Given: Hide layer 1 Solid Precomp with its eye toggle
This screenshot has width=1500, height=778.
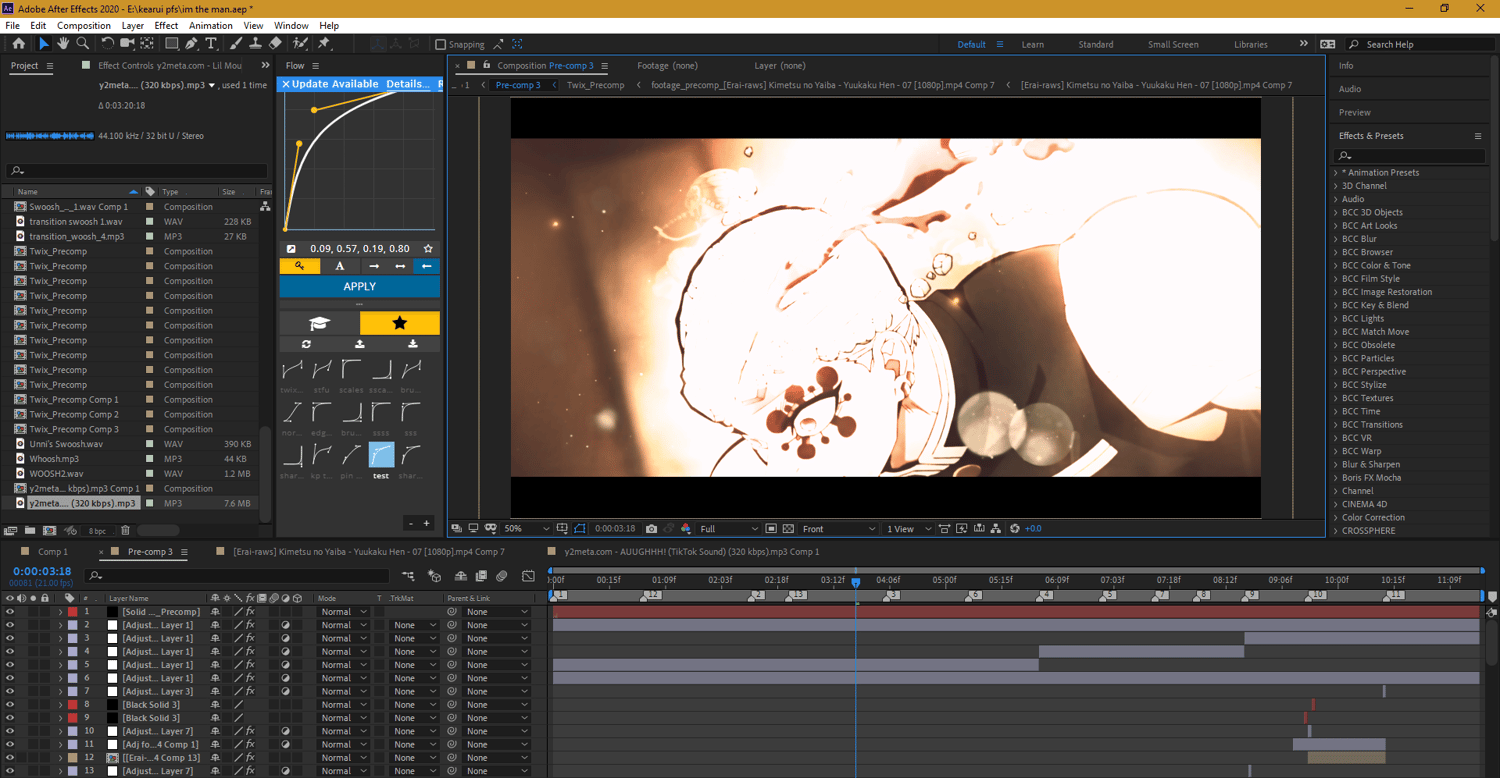Looking at the screenshot, I should (10, 612).
